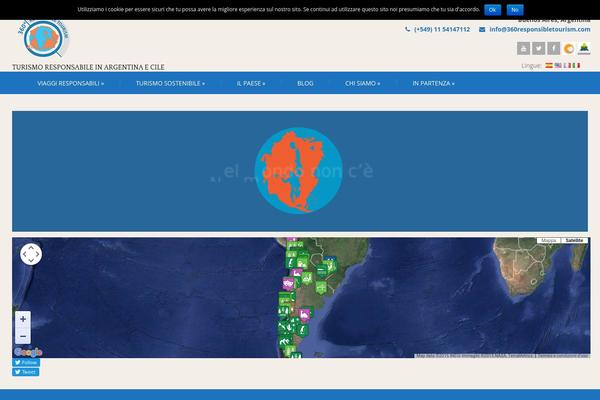Click the map terms link at bottom right

point(562,356)
